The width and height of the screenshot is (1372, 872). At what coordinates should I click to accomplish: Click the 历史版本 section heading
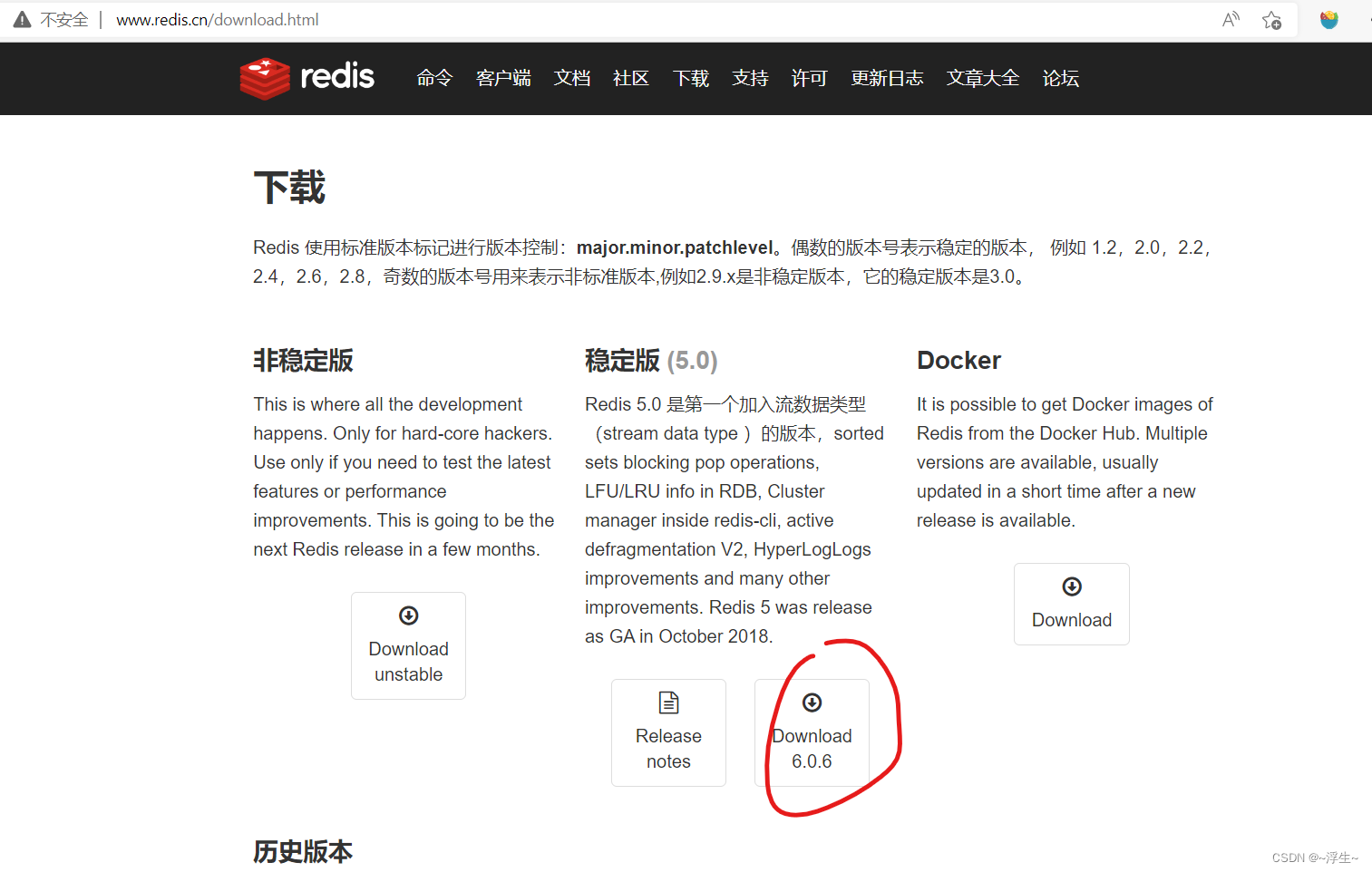coord(303,851)
